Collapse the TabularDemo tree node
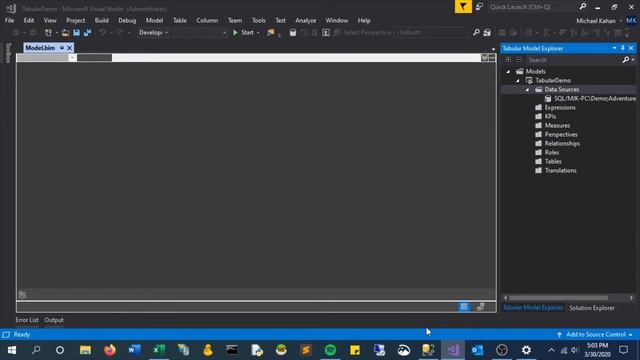Viewport: 640px width, 360px height. 518,80
